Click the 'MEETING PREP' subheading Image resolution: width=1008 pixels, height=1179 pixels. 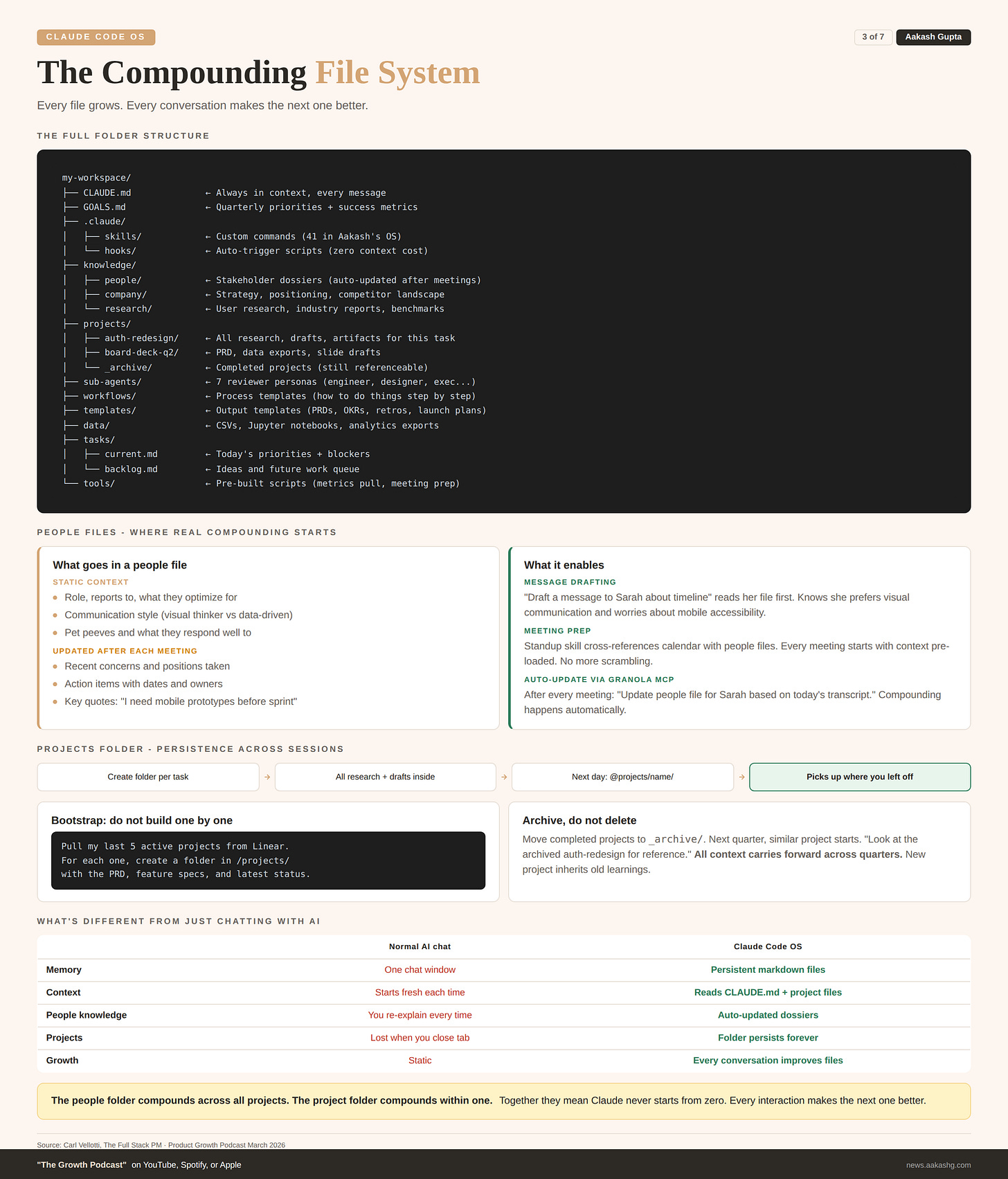[x=557, y=631]
